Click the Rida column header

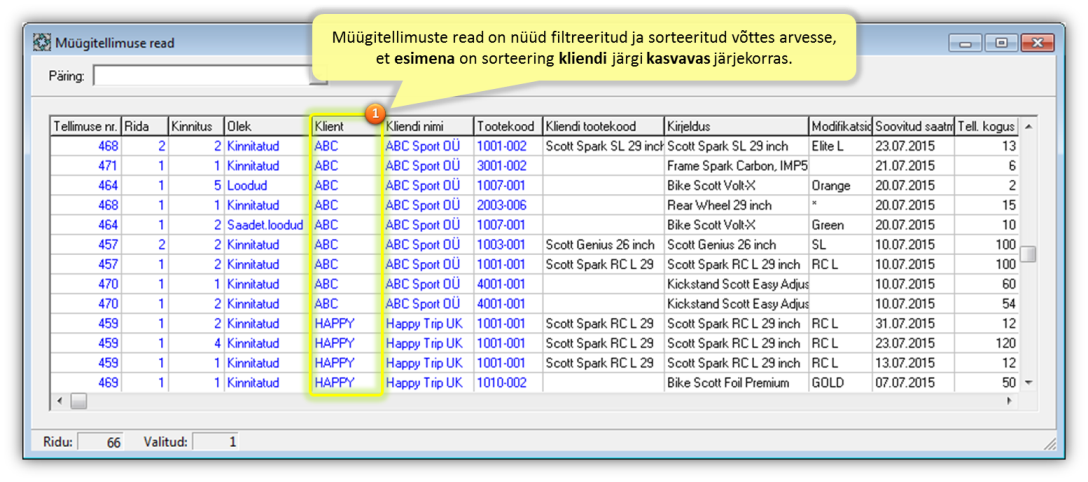click(x=145, y=127)
